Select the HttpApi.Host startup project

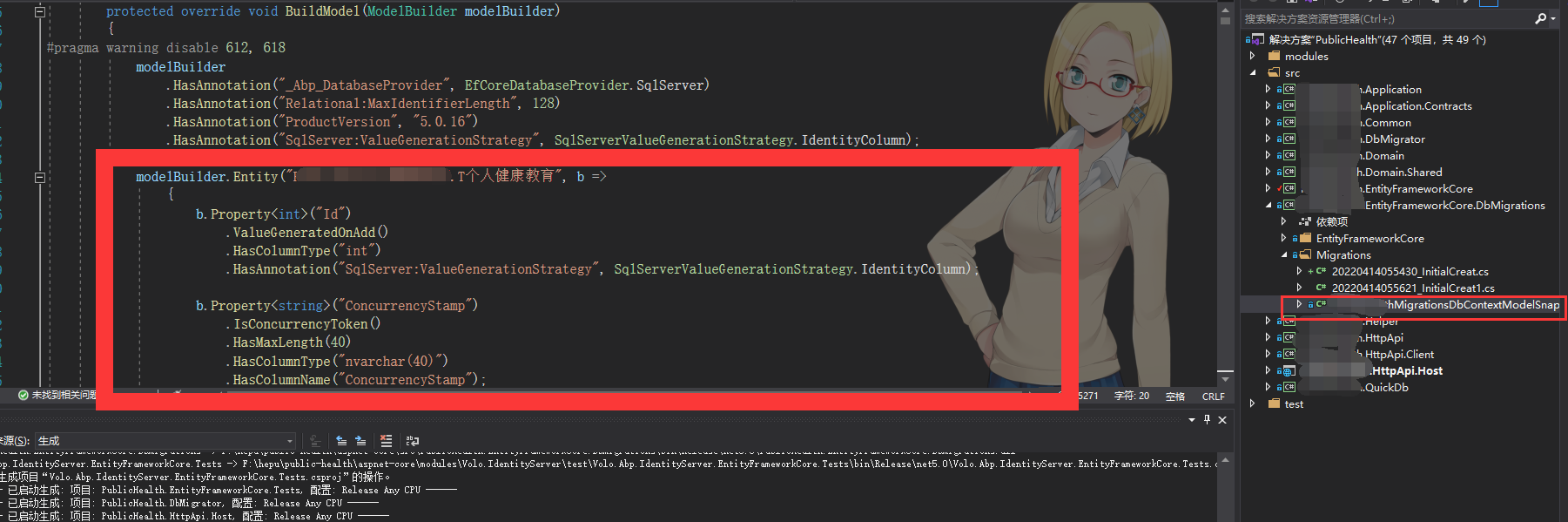1405,371
